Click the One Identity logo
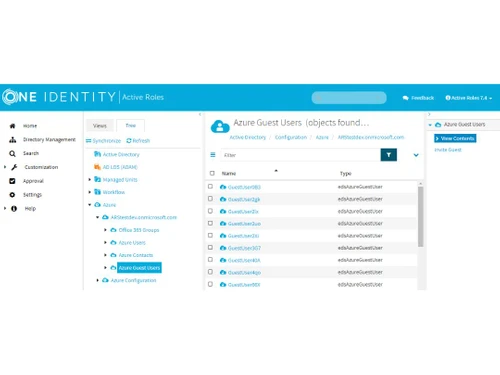Viewport: 500px width, 375px height. click(59, 97)
